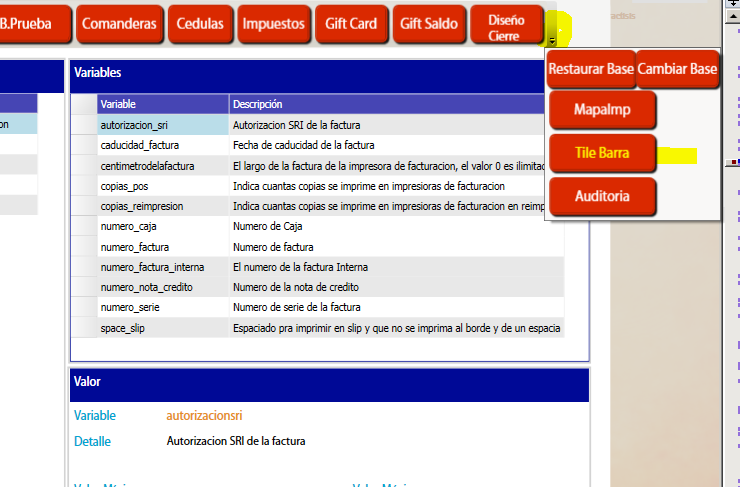Click the Diseño Cierre button
This screenshot has height=487, width=740.
click(506, 24)
